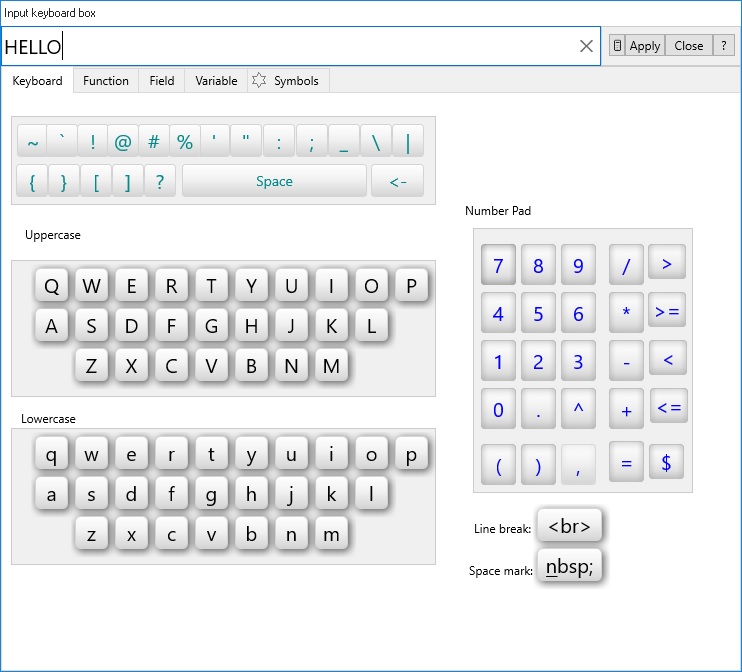Tap uppercase P key
The height and width of the screenshot is (672, 742).
[411, 285]
